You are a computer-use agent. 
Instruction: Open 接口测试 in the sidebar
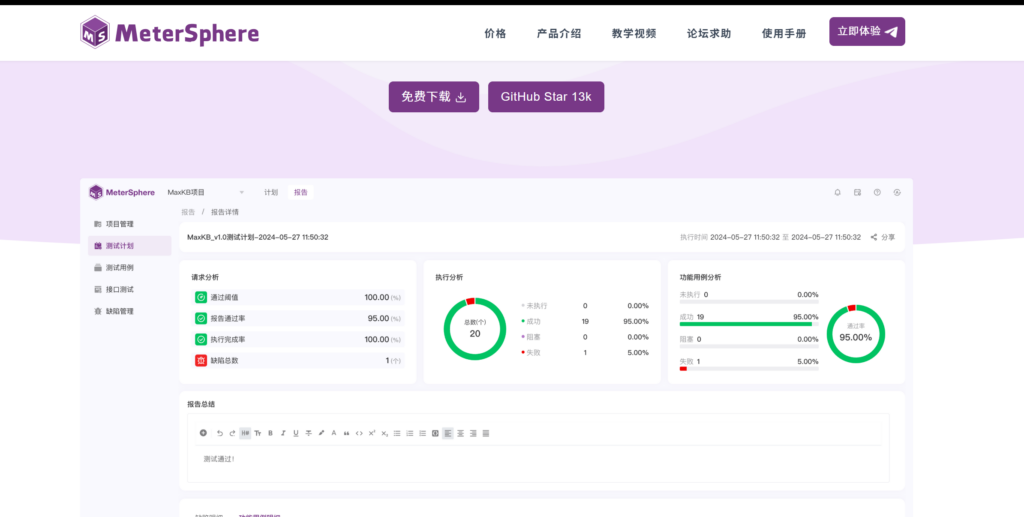(129, 289)
